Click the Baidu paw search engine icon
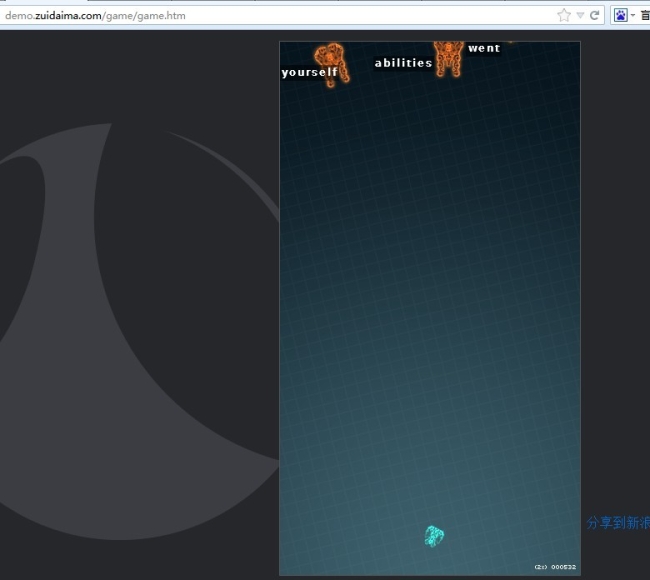 tap(620, 15)
